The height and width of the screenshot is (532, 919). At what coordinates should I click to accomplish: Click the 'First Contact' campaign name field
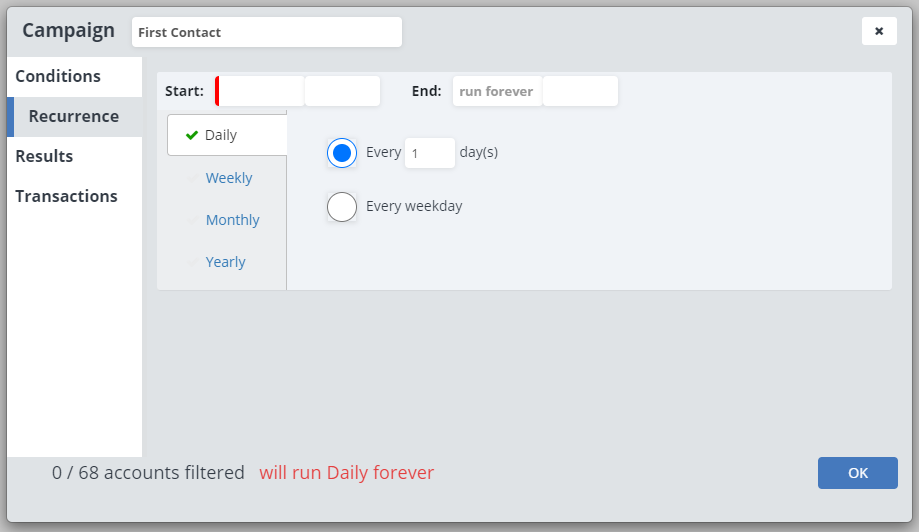(x=267, y=32)
